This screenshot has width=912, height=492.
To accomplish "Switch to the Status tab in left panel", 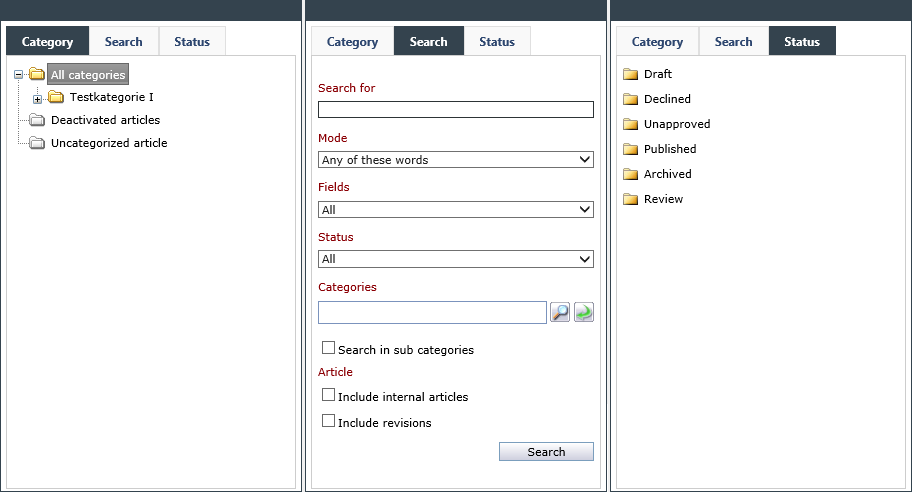I will (192, 41).
